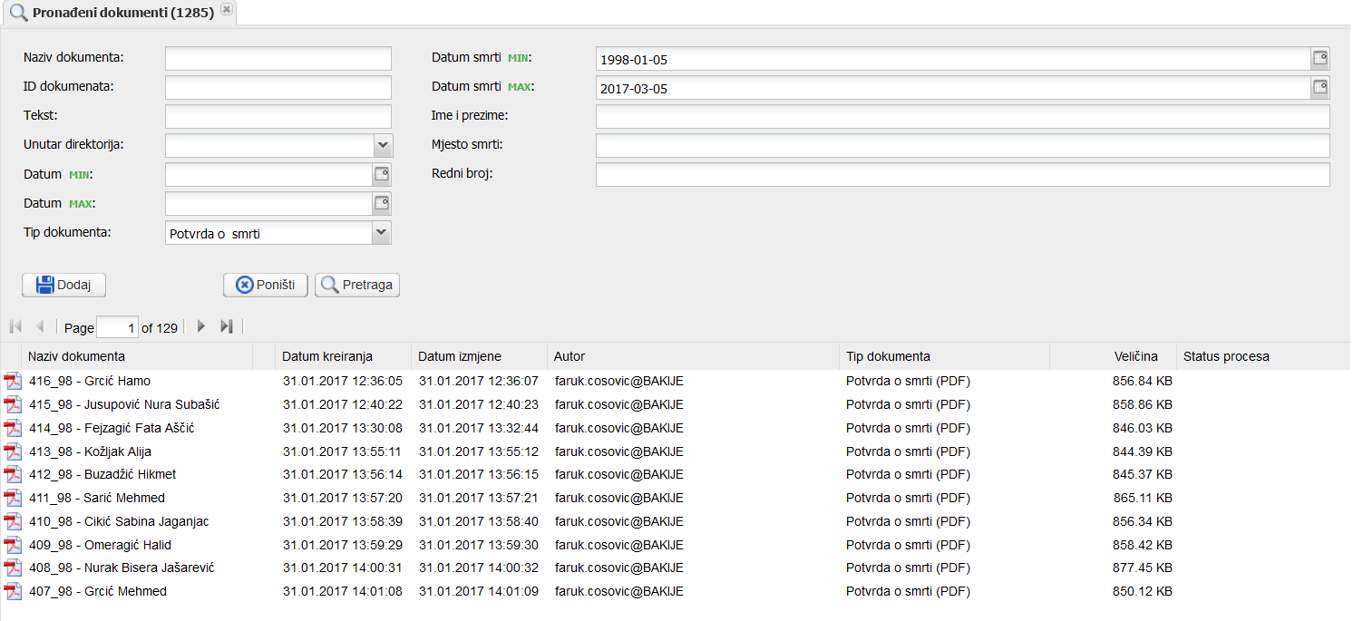This screenshot has height=621, width=1353.
Task: Expand the Unutar direktorija dropdown
Action: pyautogui.click(x=382, y=146)
